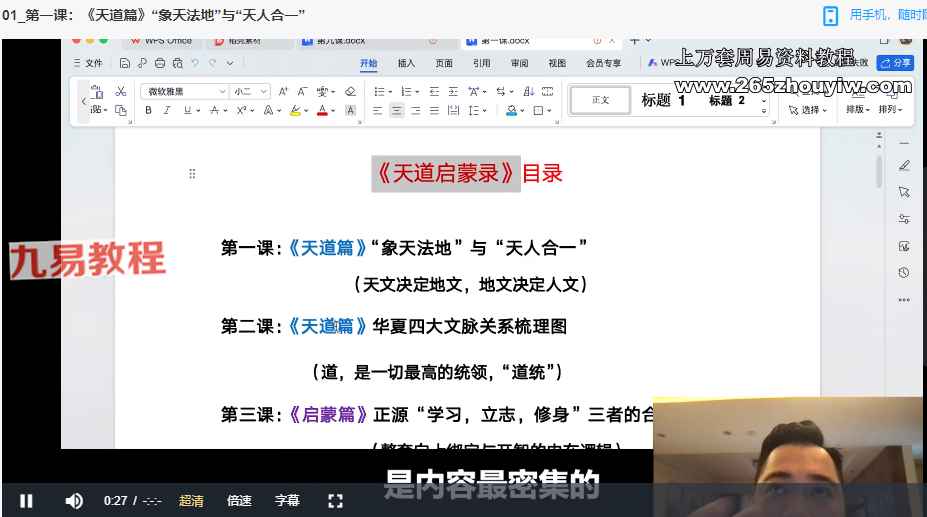
Task: Toggle bold text formatting
Action: pos(149,111)
